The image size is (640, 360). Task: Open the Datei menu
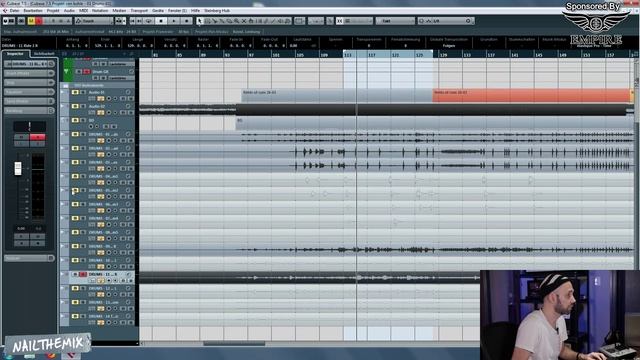point(14,11)
